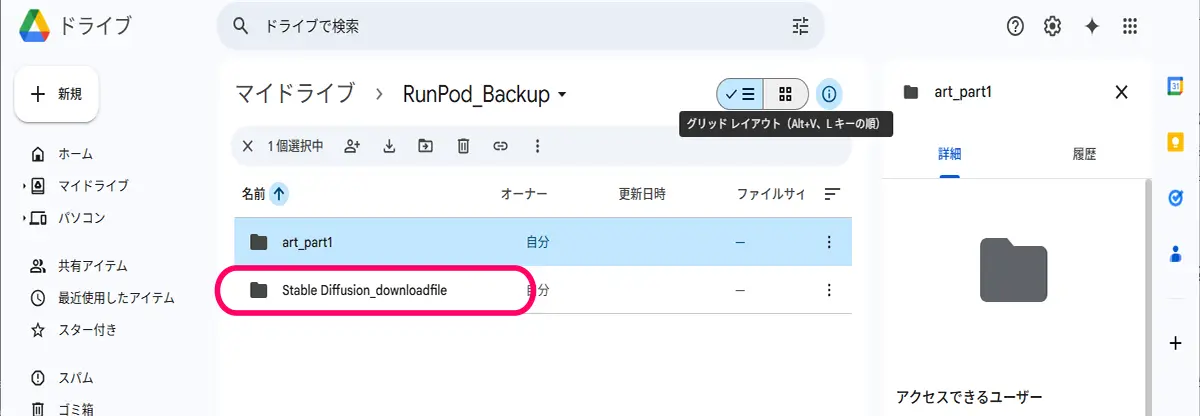Click the 更新日時 column header

click(642, 194)
